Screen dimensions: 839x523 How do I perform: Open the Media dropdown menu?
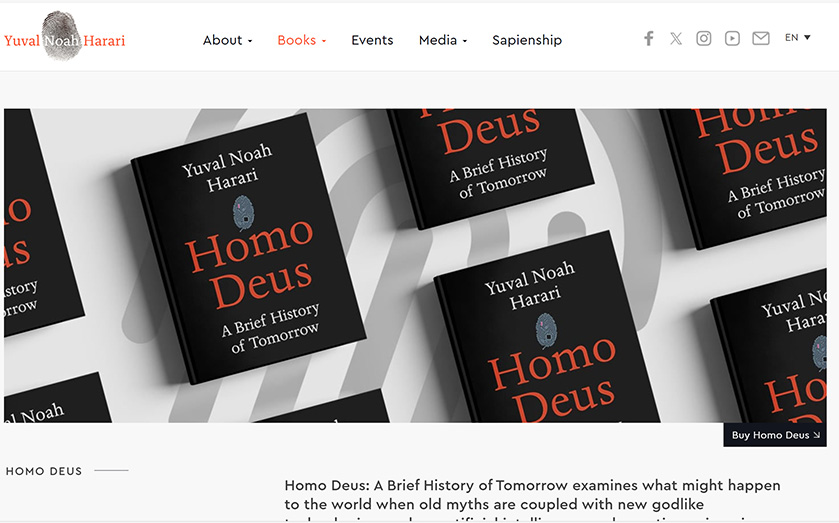point(443,40)
